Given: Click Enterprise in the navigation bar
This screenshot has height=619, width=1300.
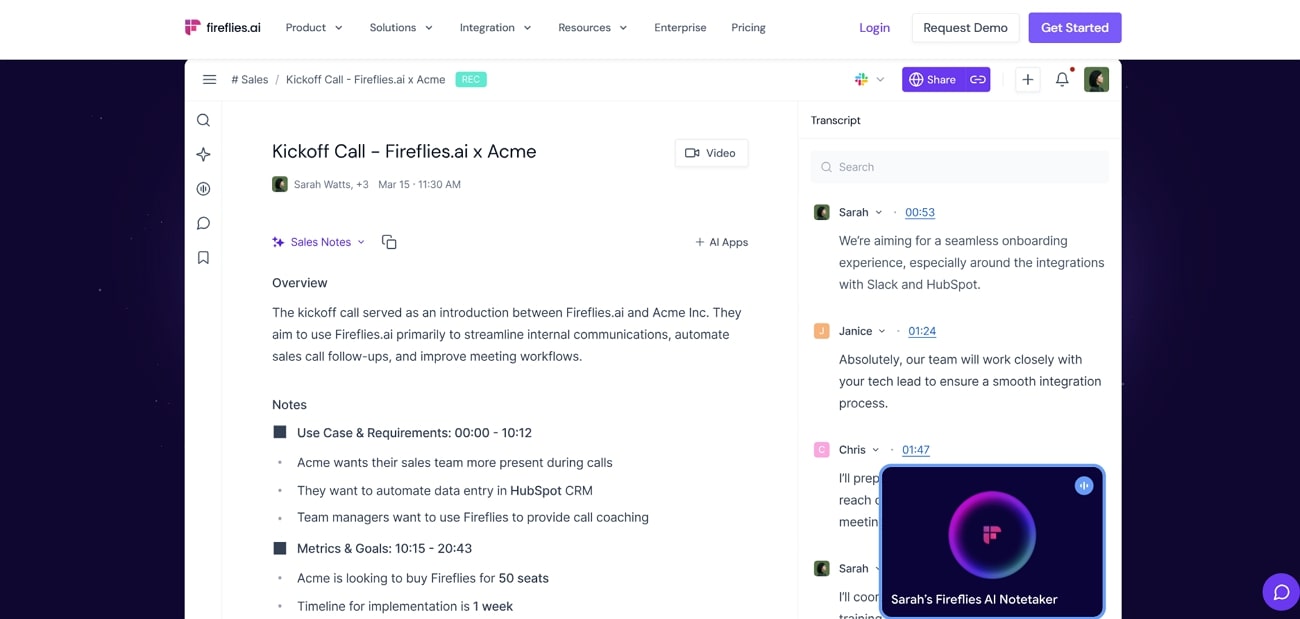Looking at the screenshot, I should pos(680,27).
